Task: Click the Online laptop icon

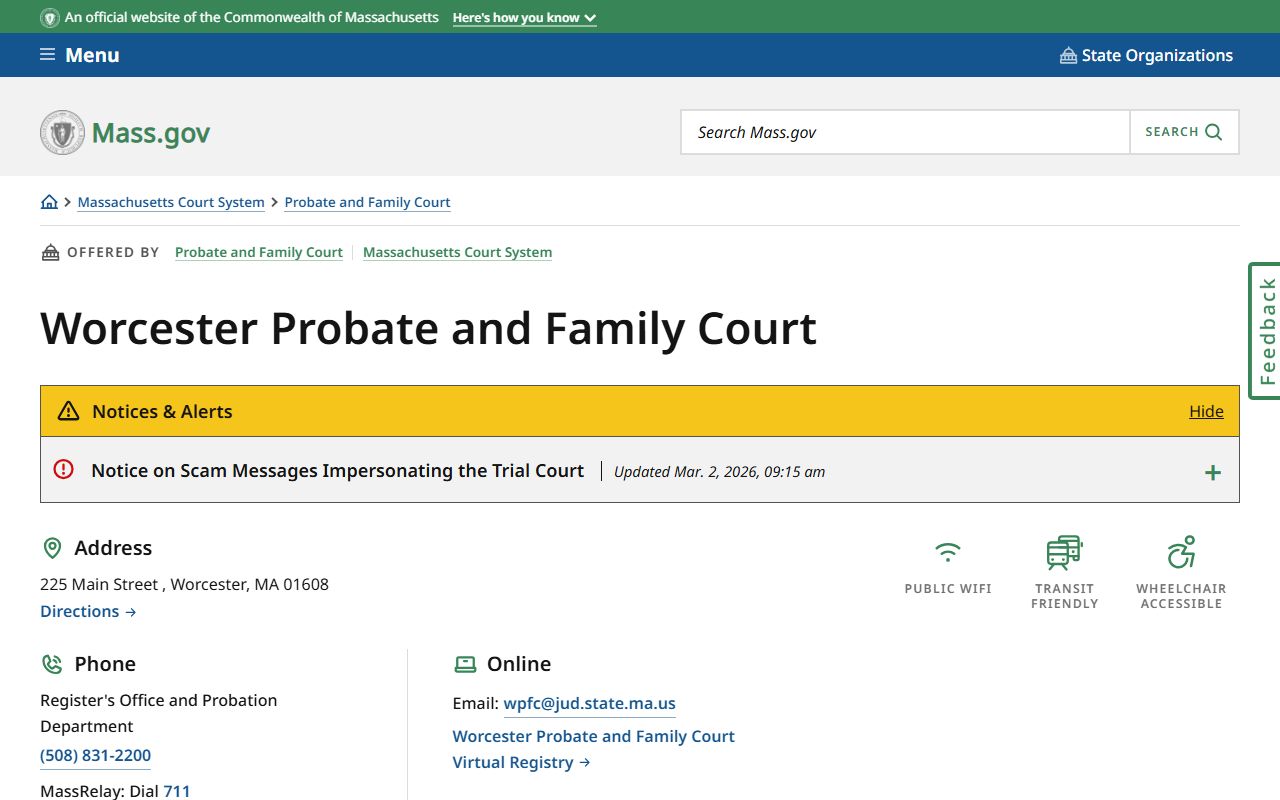Action: pos(465,664)
